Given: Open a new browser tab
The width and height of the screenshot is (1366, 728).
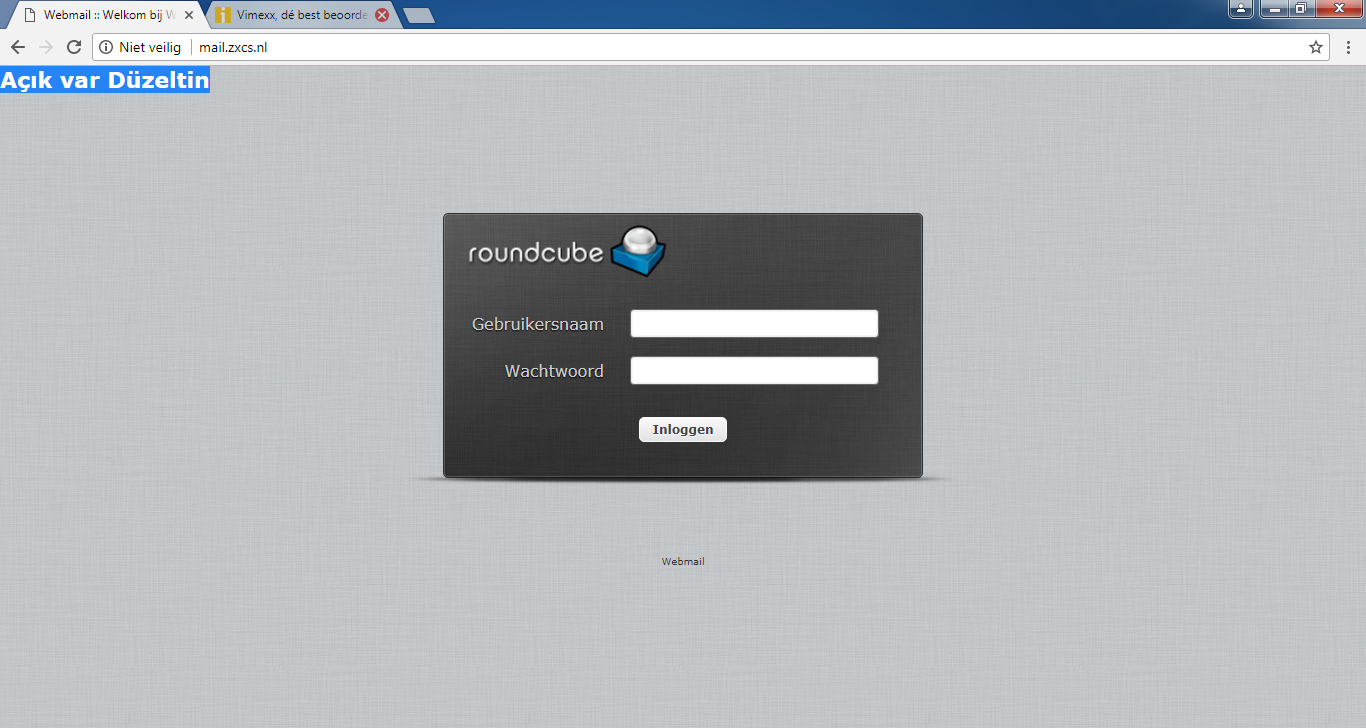Looking at the screenshot, I should coord(418,15).
